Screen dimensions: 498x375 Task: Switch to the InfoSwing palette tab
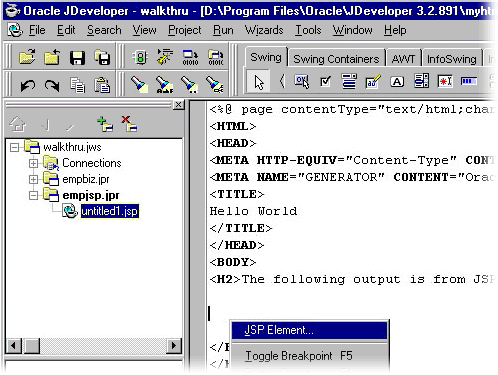tap(451, 59)
